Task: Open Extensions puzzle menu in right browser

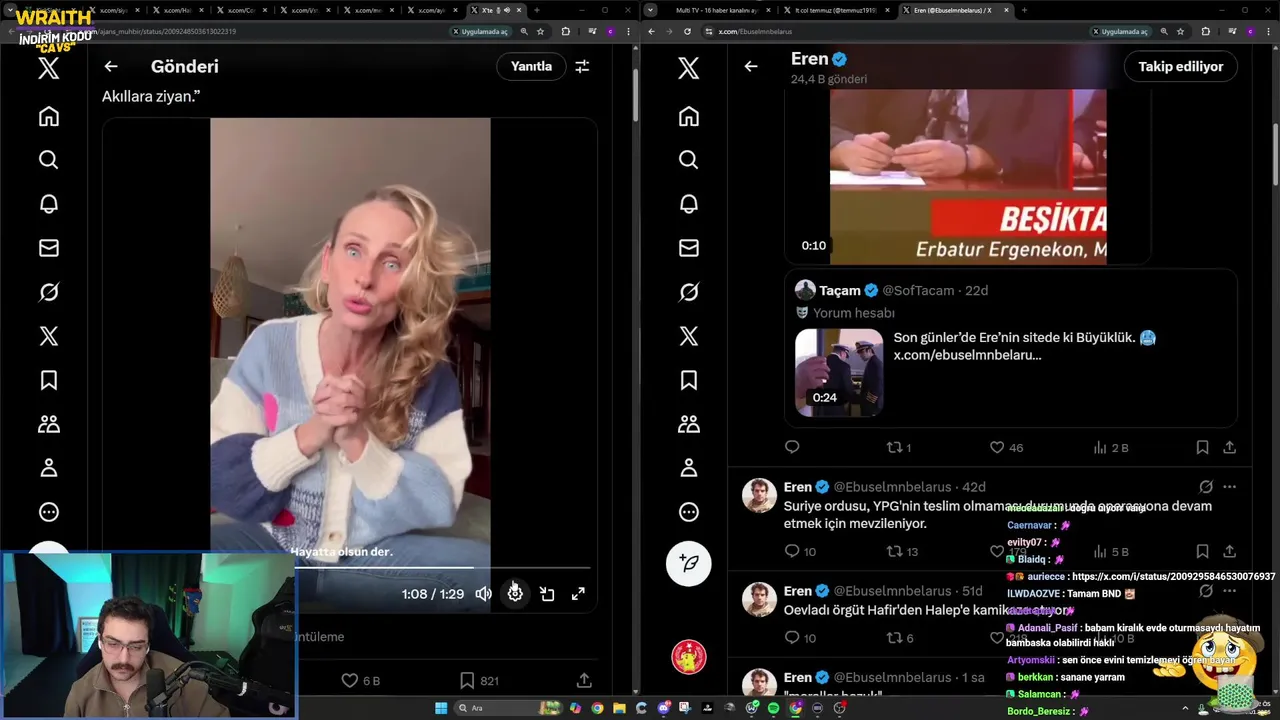Action: pyautogui.click(x=1205, y=31)
